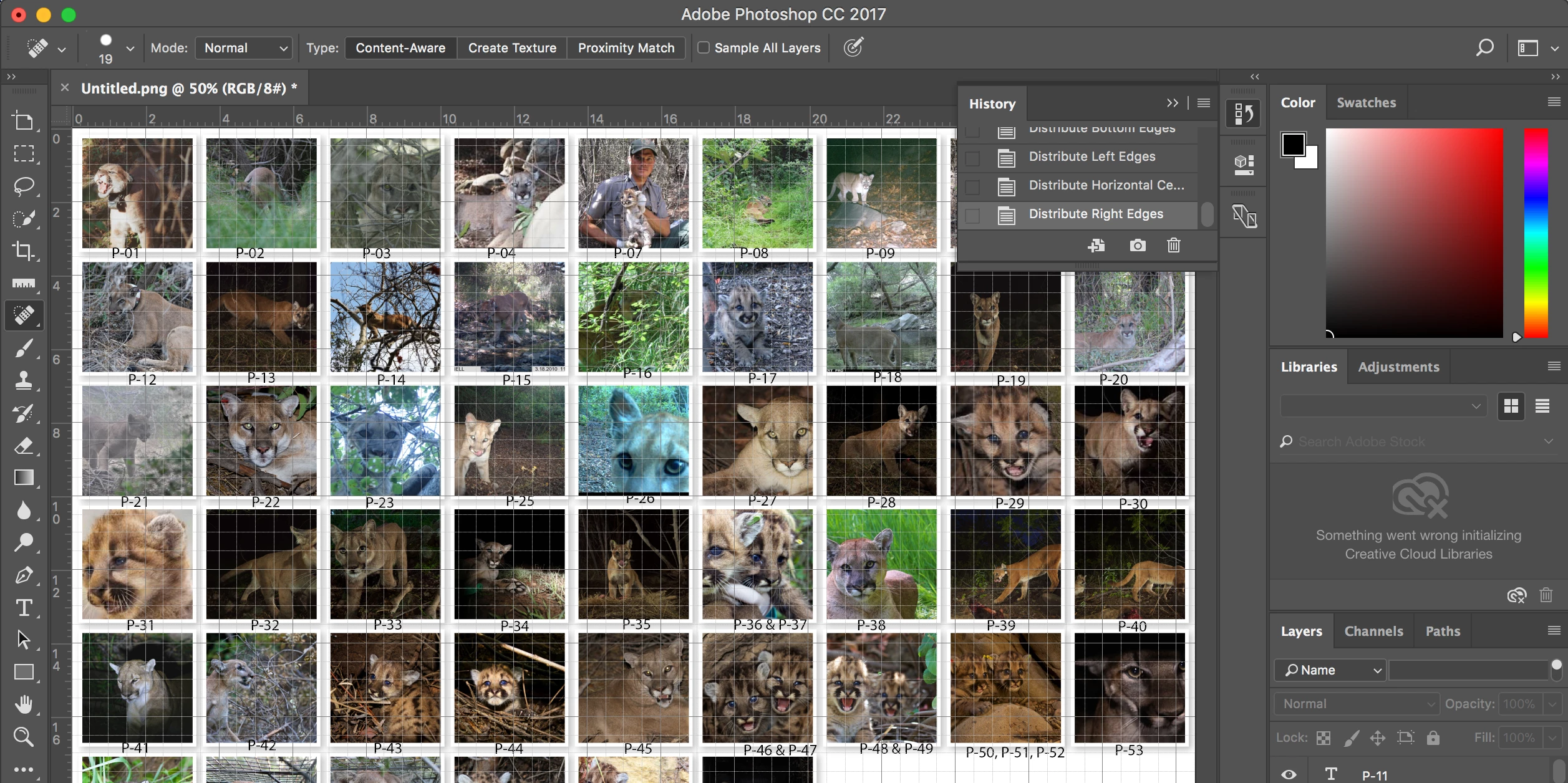Open the Channels tab
1568x783 pixels.
click(1373, 632)
